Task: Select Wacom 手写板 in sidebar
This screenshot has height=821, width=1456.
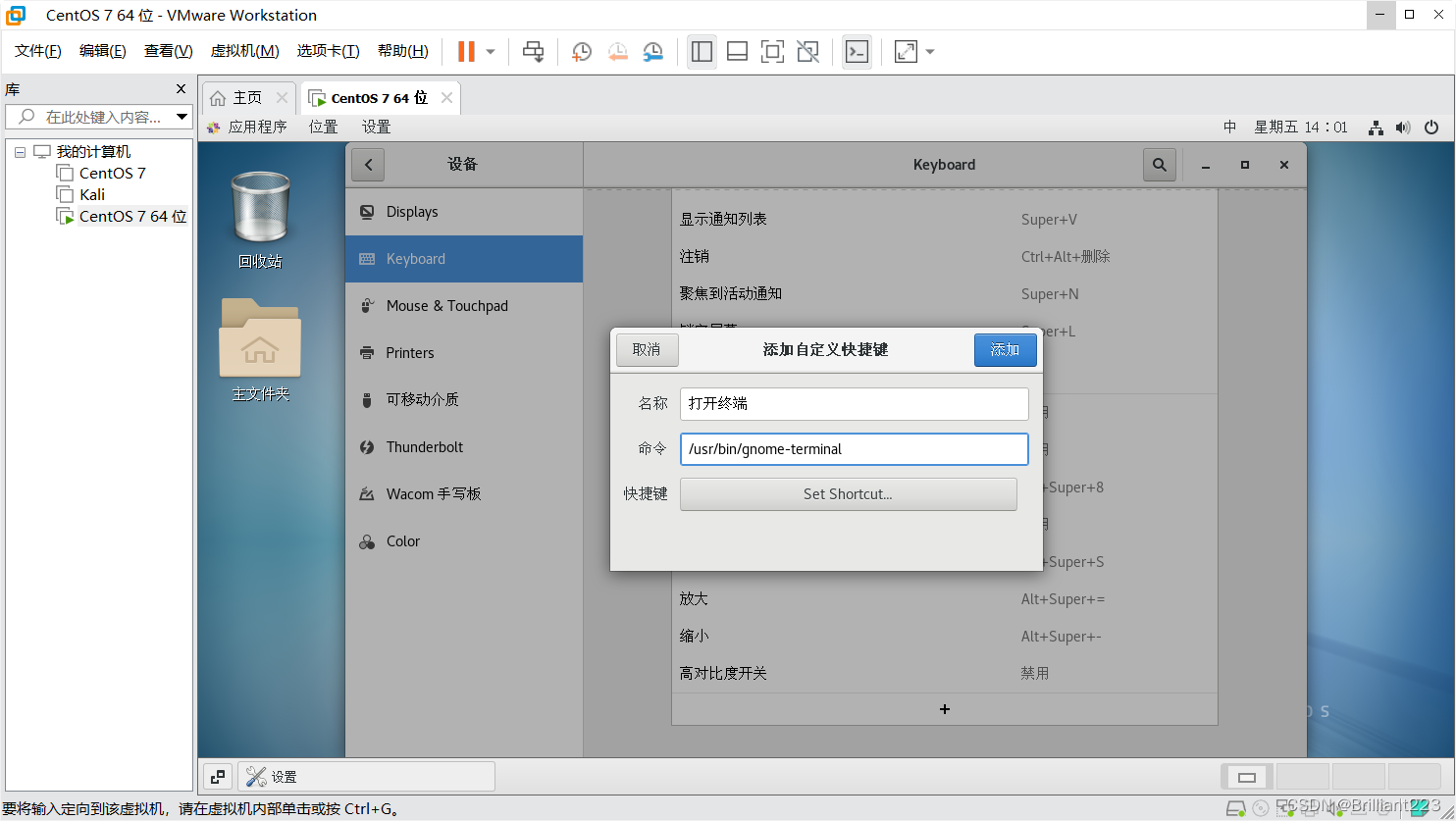Action: pyautogui.click(x=464, y=494)
